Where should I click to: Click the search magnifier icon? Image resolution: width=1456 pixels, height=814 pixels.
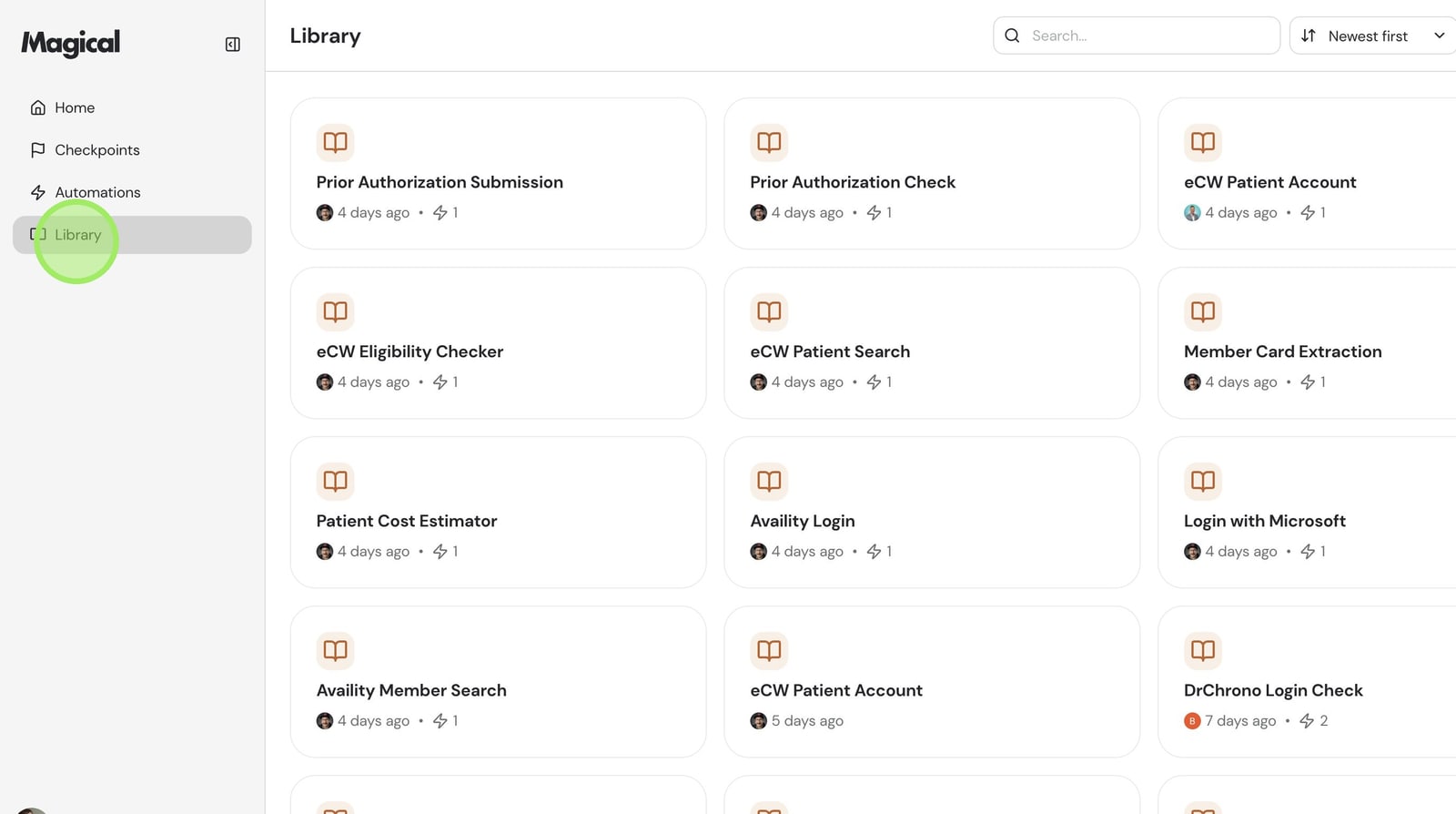click(x=1012, y=36)
